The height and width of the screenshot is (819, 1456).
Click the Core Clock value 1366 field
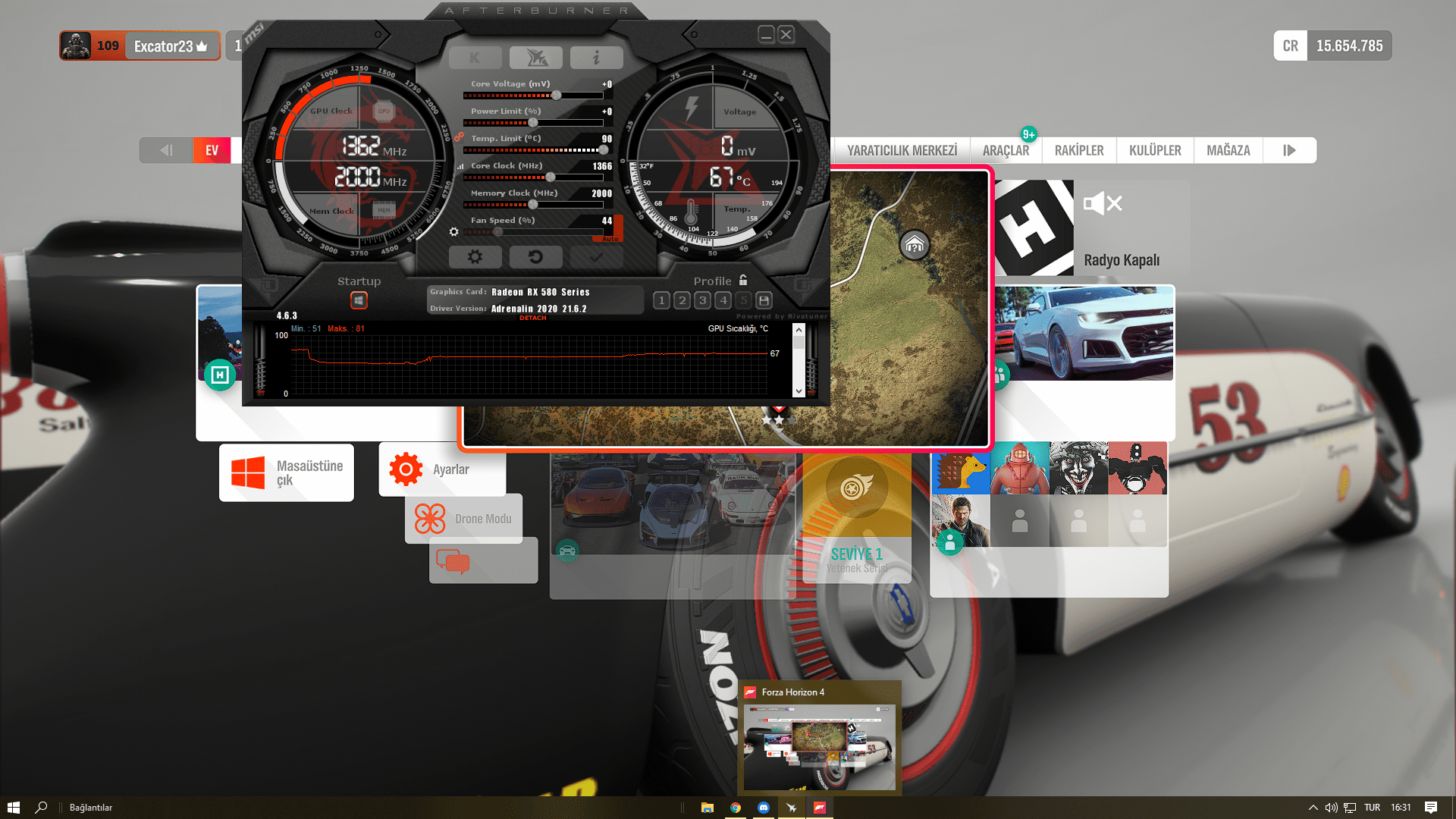[602, 166]
